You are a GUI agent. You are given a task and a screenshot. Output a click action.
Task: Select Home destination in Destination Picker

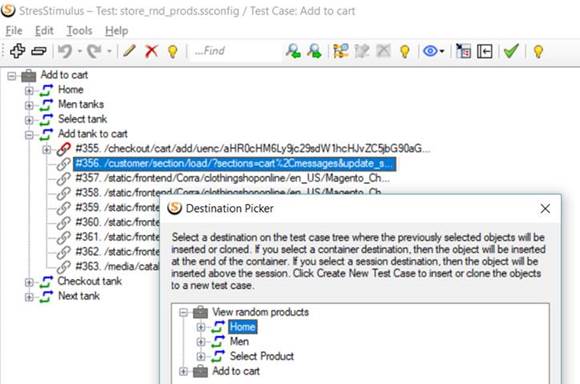tap(243, 327)
